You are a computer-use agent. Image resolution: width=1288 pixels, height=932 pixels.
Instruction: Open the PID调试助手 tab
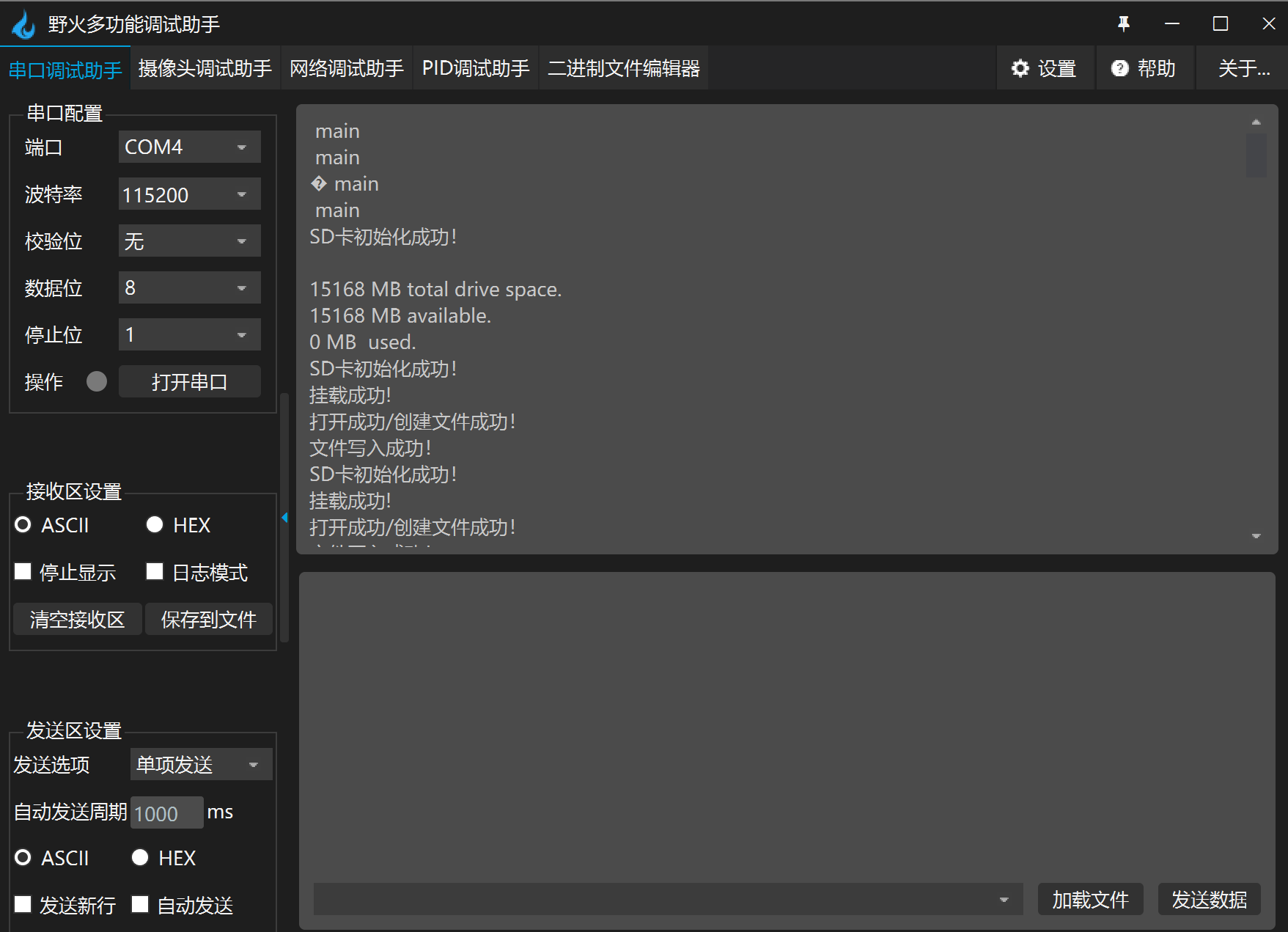pyautogui.click(x=475, y=67)
